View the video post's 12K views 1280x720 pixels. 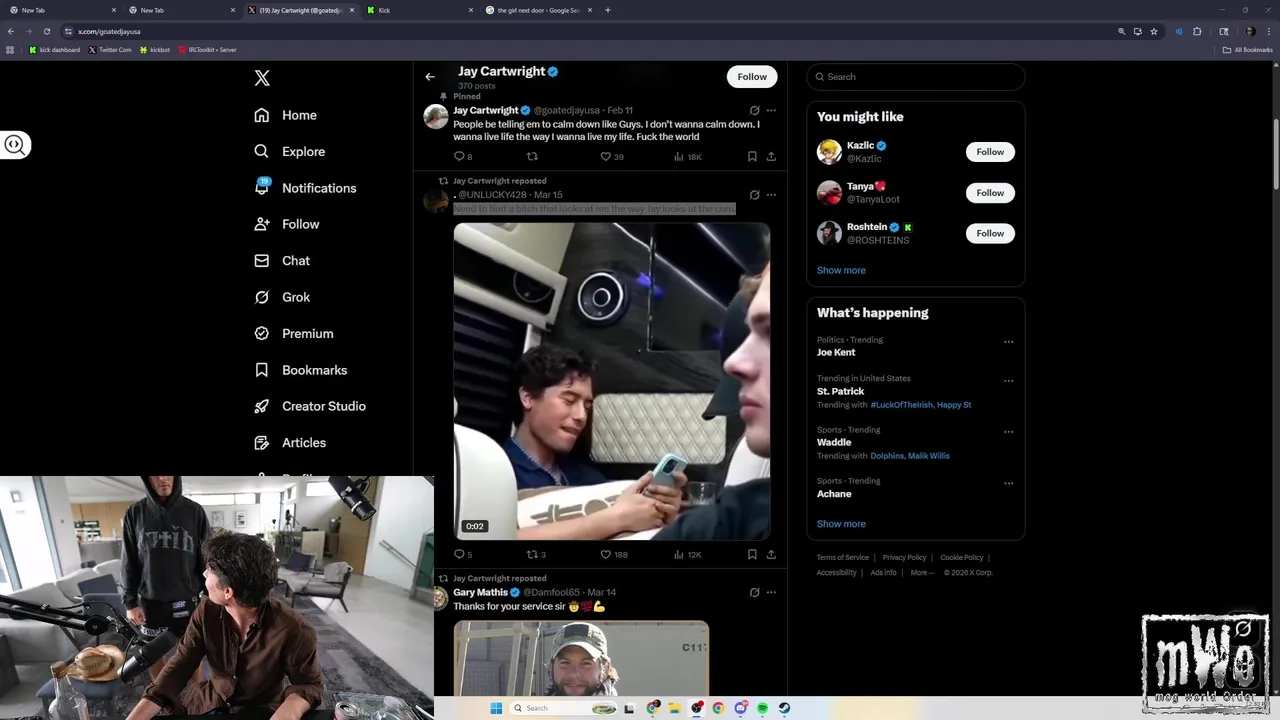click(x=688, y=554)
